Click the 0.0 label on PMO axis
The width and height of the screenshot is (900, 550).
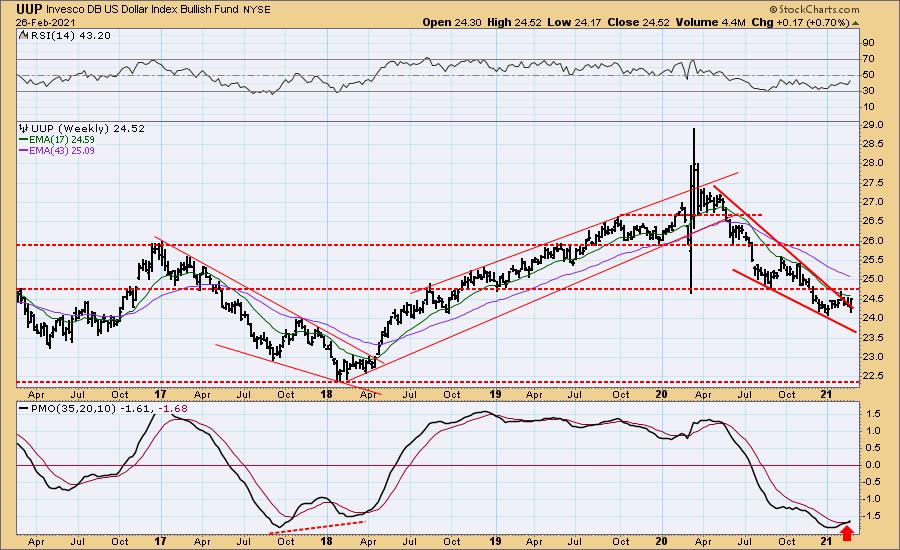(x=874, y=465)
